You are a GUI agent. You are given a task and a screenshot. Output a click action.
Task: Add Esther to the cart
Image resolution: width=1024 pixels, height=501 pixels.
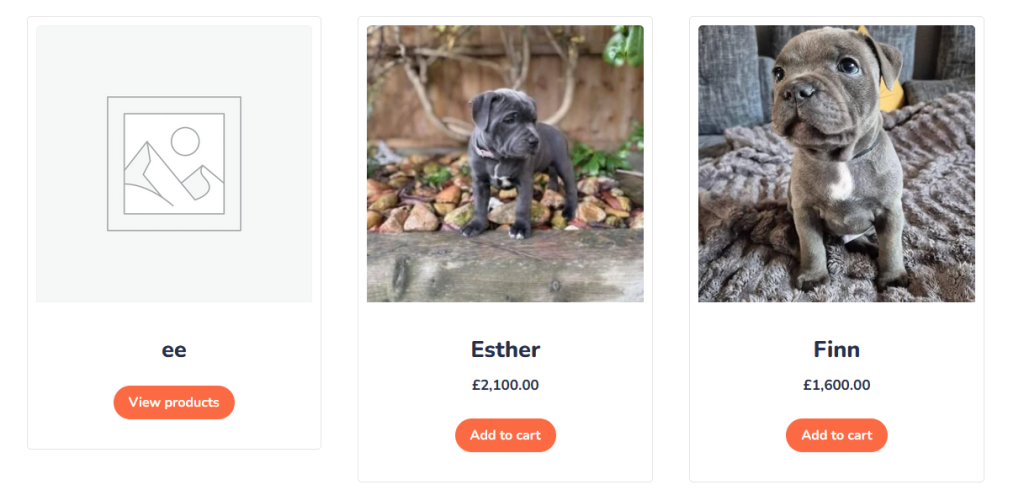[x=505, y=435]
